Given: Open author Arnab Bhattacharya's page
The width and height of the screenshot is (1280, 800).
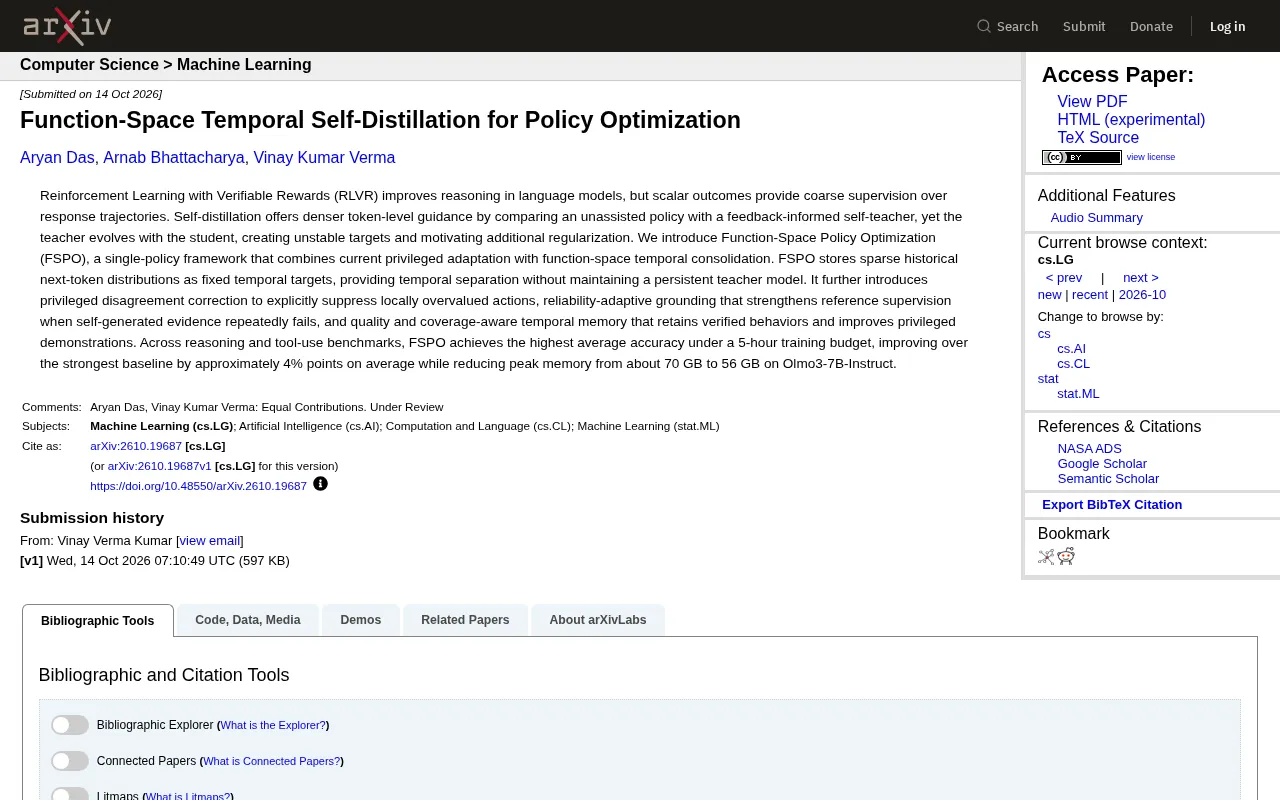Looking at the screenshot, I should tap(174, 158).
